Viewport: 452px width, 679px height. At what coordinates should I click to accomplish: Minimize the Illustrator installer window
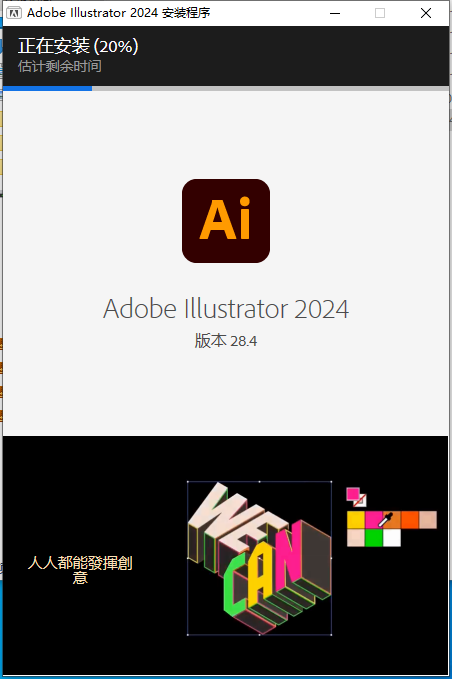pyautogui.click(x=335, y=13)
